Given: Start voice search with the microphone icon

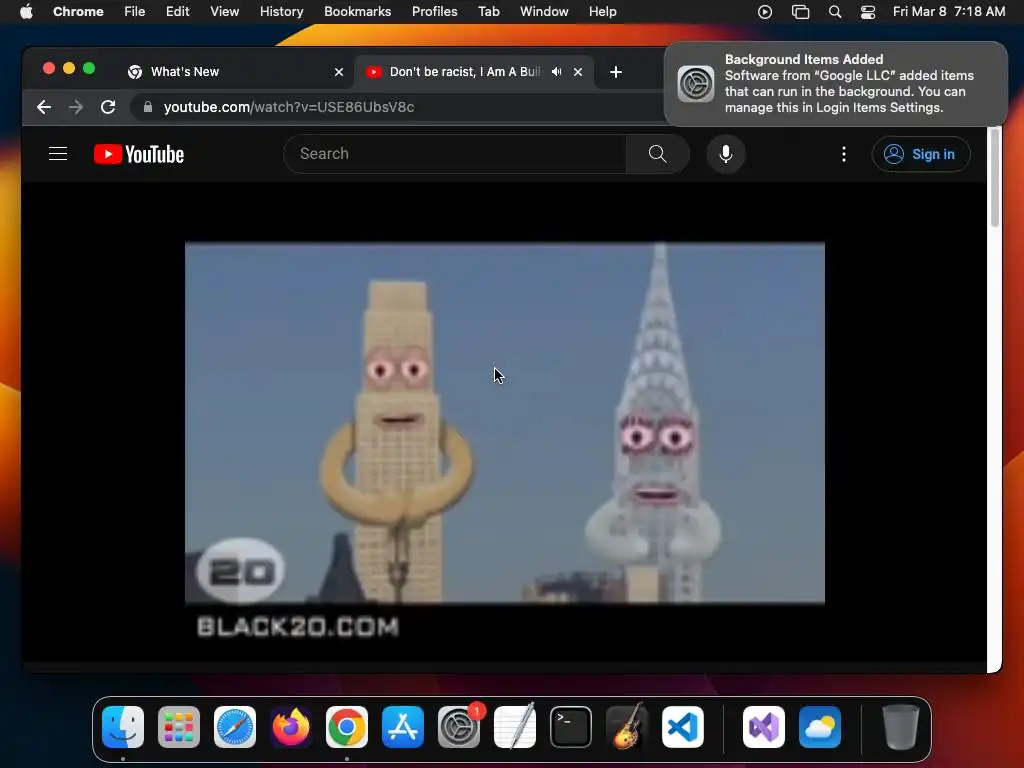Looking at the screenshot, I should (726, 154).
